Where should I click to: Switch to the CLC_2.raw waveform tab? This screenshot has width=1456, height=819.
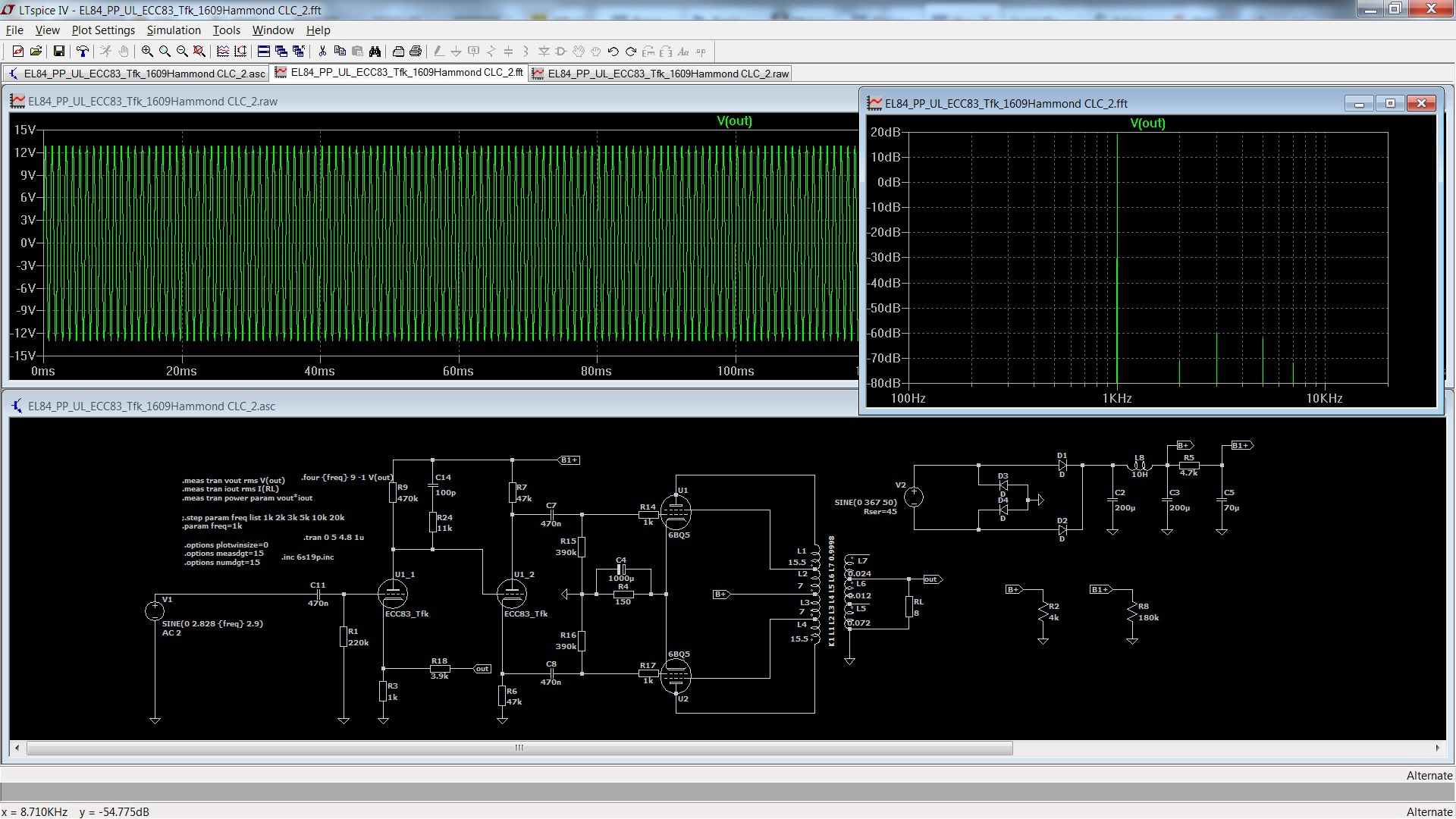coord(660,74)
